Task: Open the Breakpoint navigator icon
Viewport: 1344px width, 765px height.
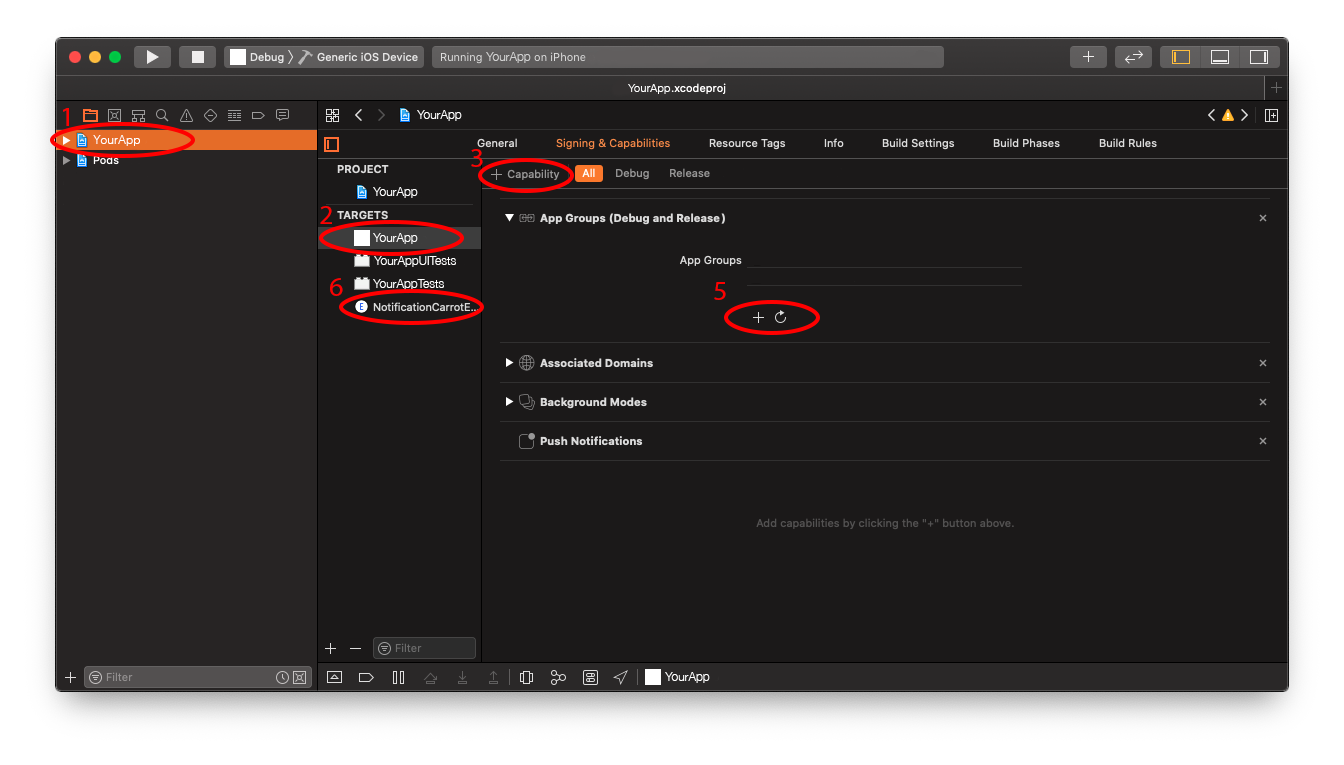Action: click(258, 115)
